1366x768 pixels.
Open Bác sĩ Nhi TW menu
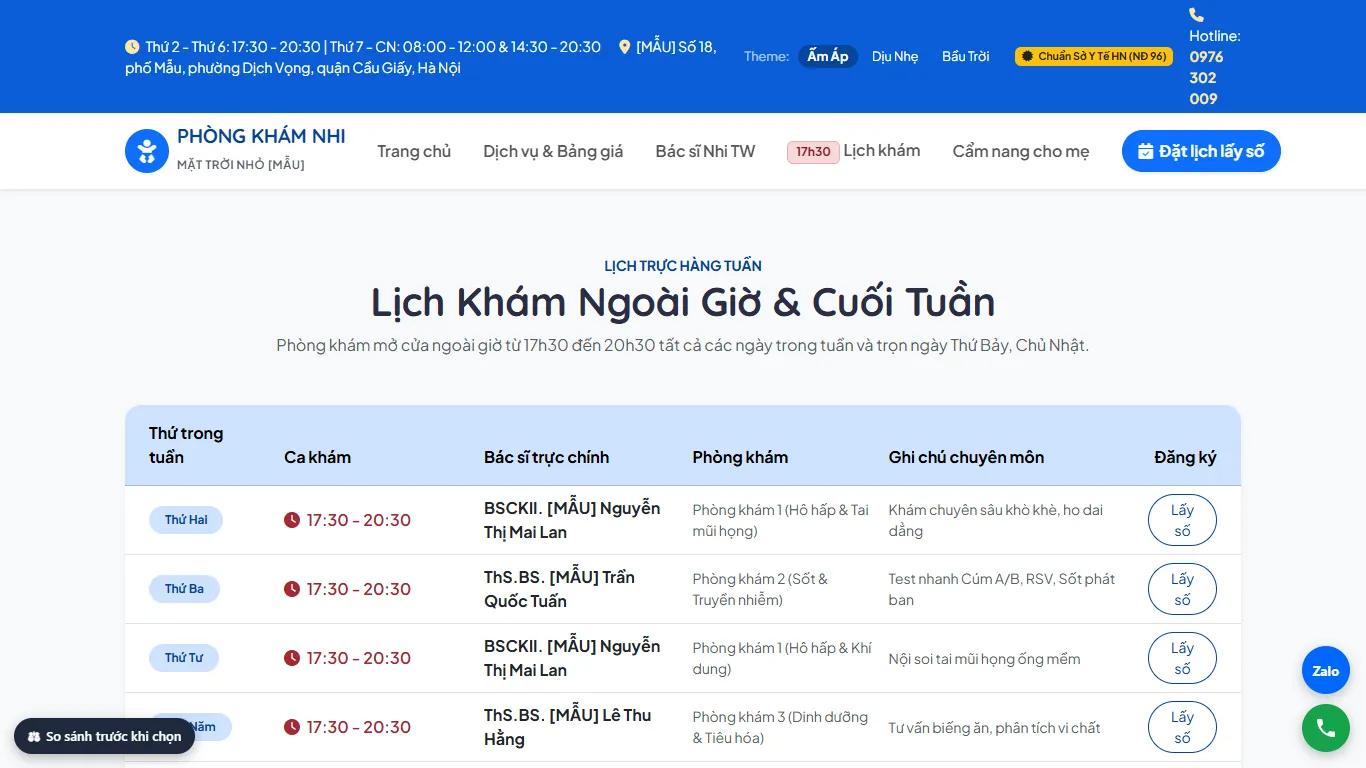click(705, 151)
